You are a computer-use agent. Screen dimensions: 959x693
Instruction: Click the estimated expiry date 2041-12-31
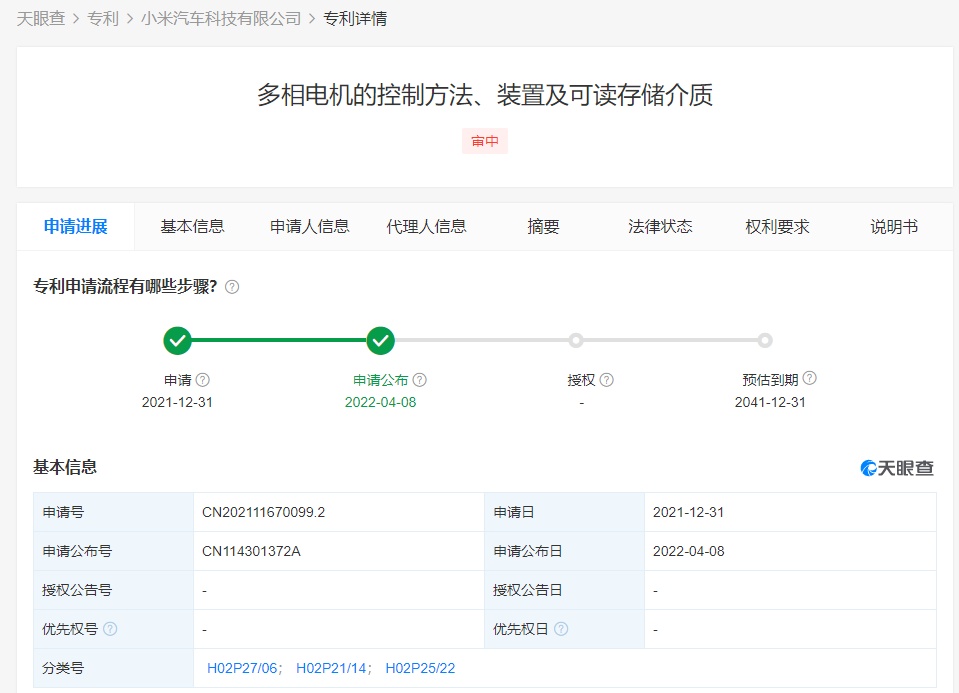[770, 402]
